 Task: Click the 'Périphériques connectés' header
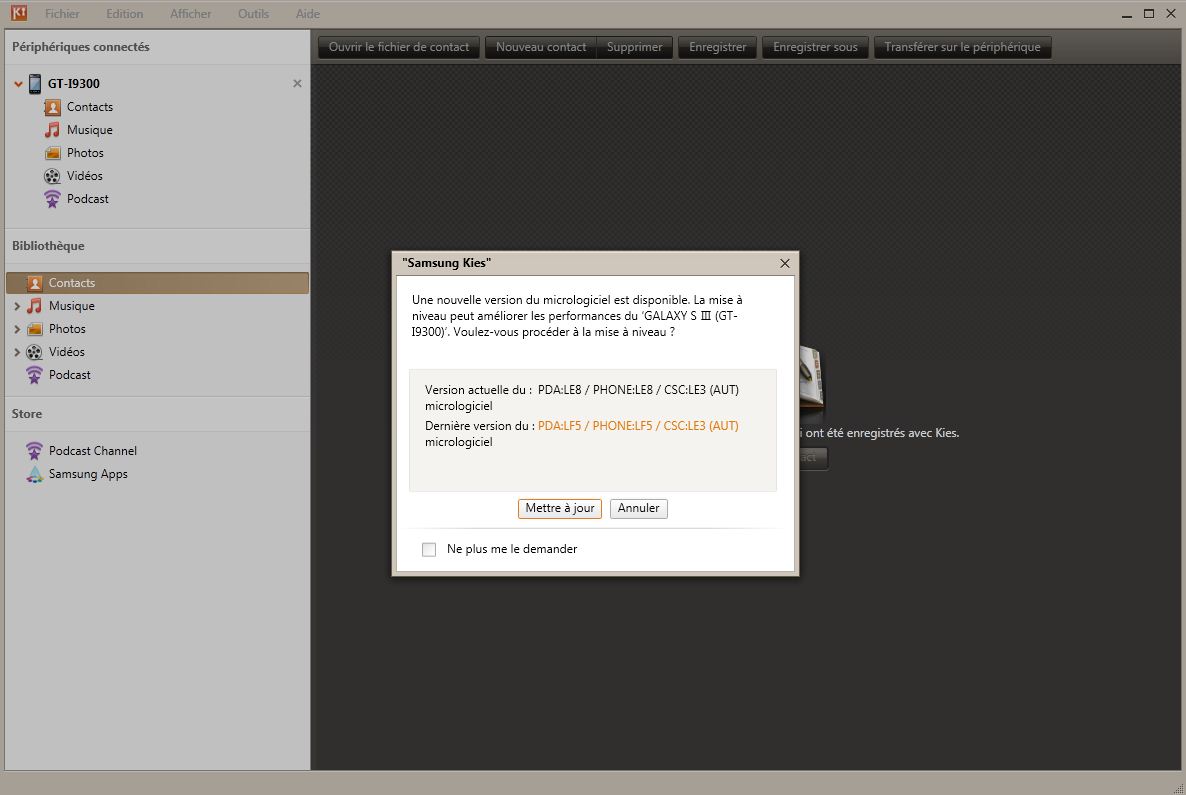pyautogui.click(x=81, y=47)
